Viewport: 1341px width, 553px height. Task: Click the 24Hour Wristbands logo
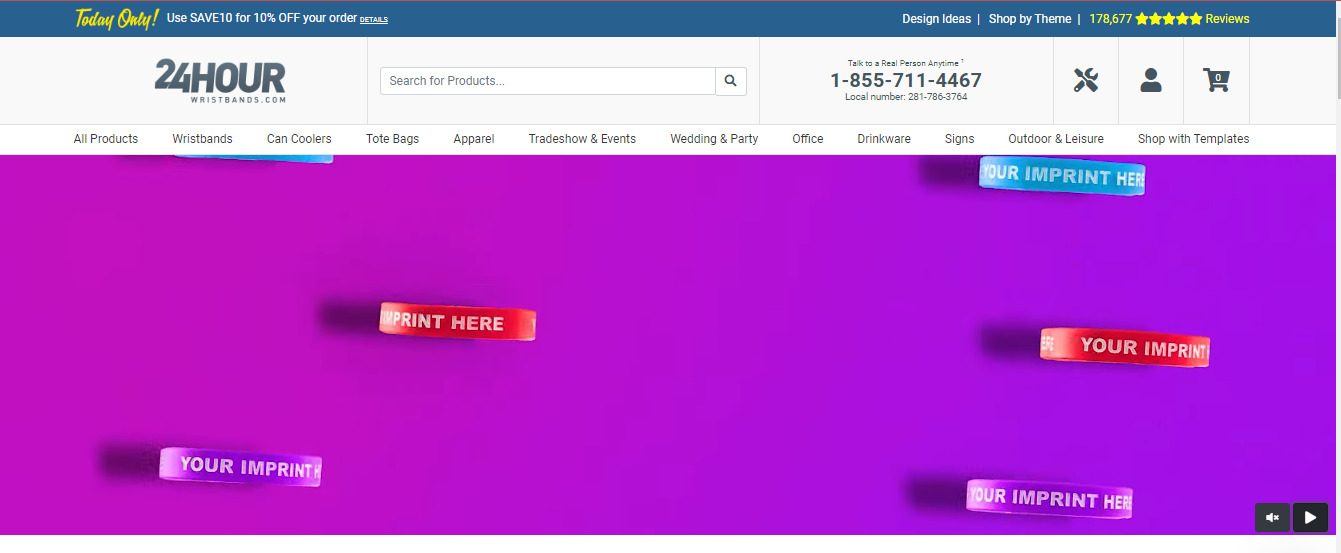tap(220, 81)
